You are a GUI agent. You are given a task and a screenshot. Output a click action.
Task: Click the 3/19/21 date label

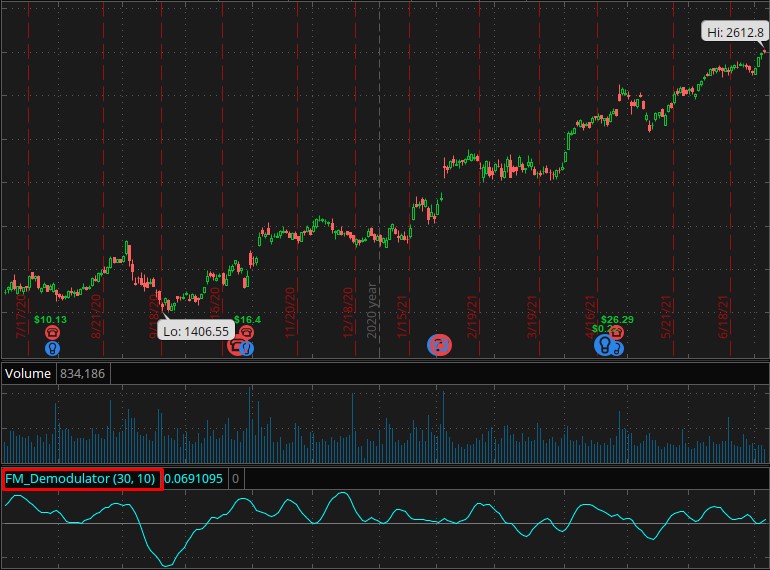click(x=533, y=313)
